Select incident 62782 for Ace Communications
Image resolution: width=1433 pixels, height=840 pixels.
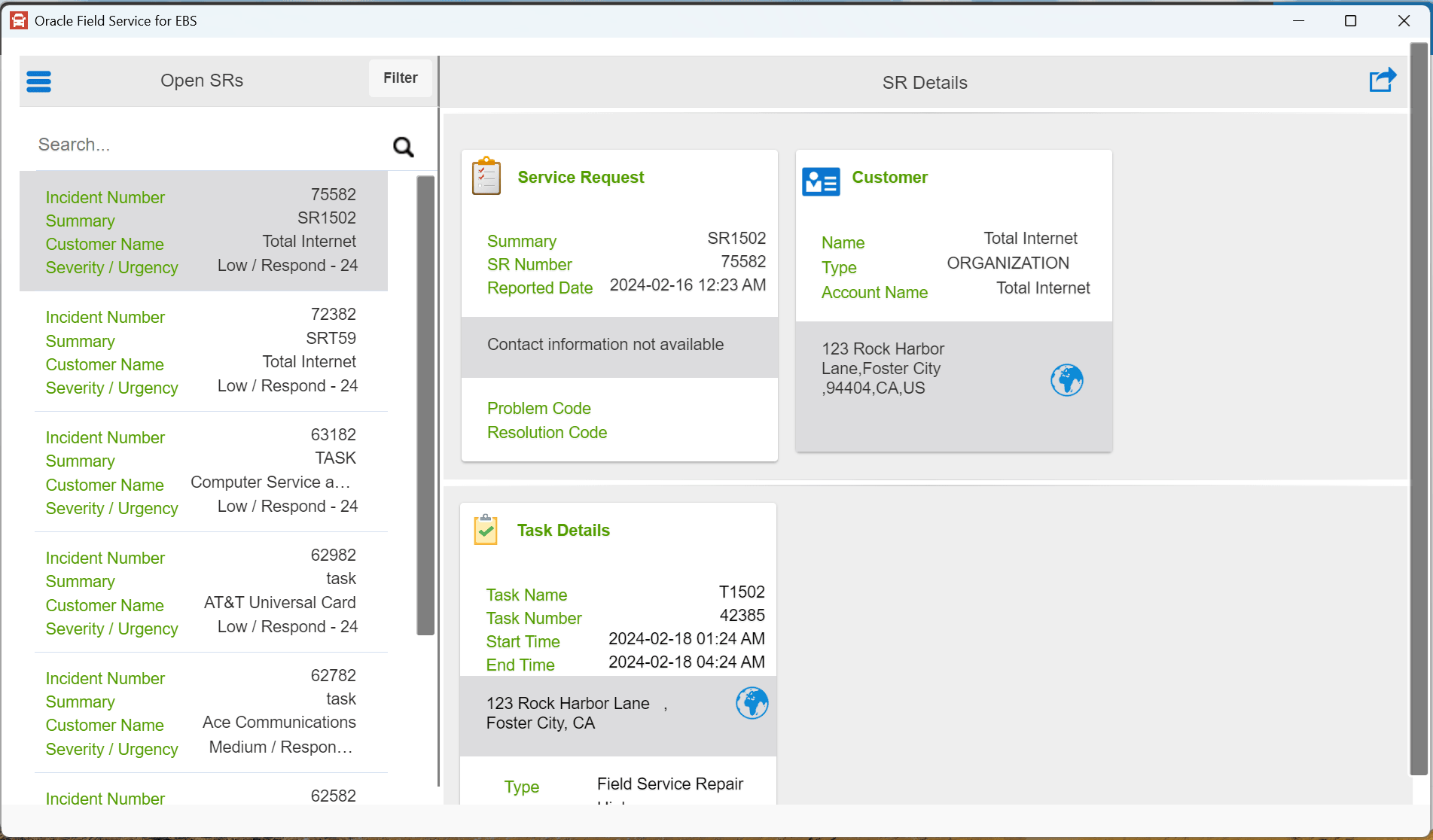point(203,713)
